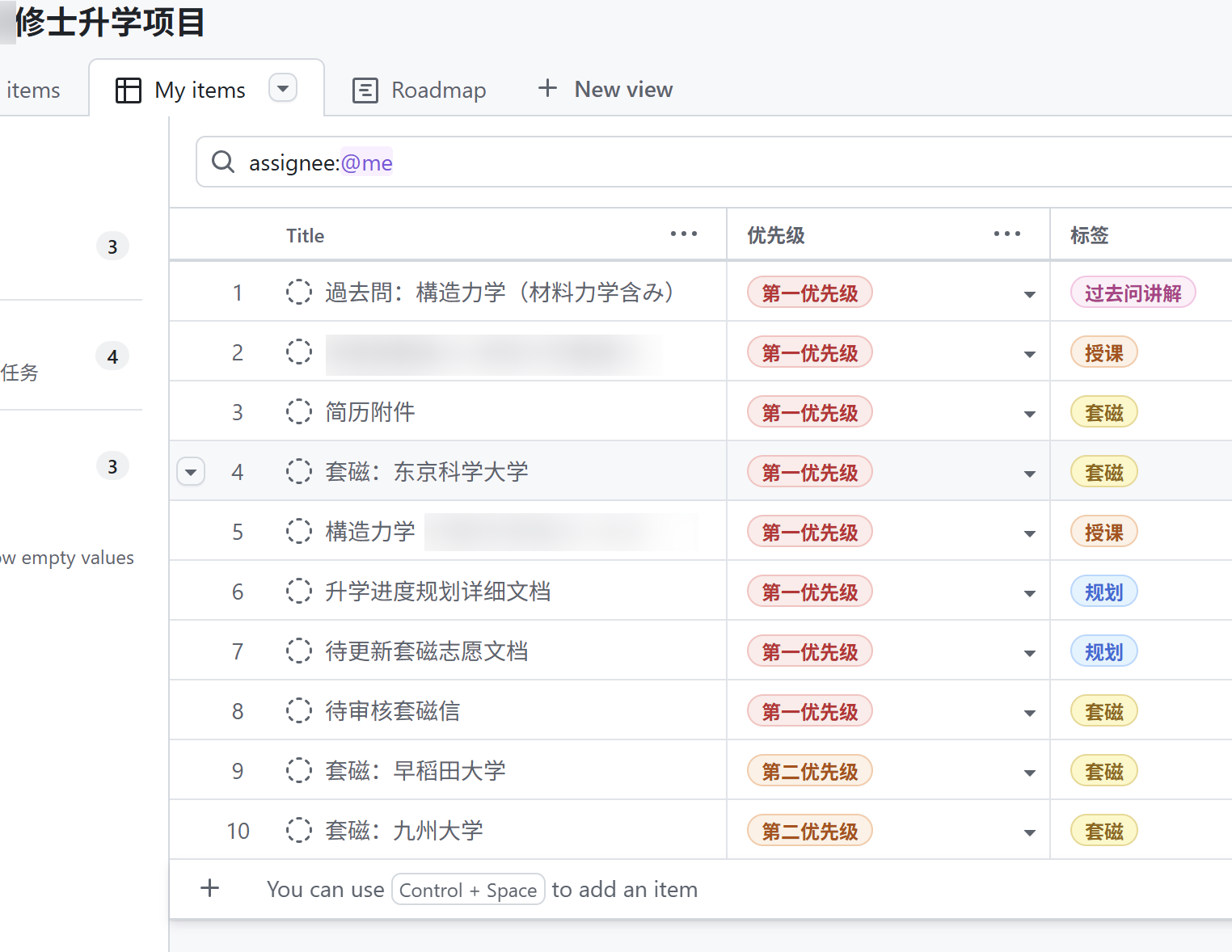This screenshot has width=1232, height=952.
Task: Click the table layout icon on My items tab
Action: [x=128, y=90]
